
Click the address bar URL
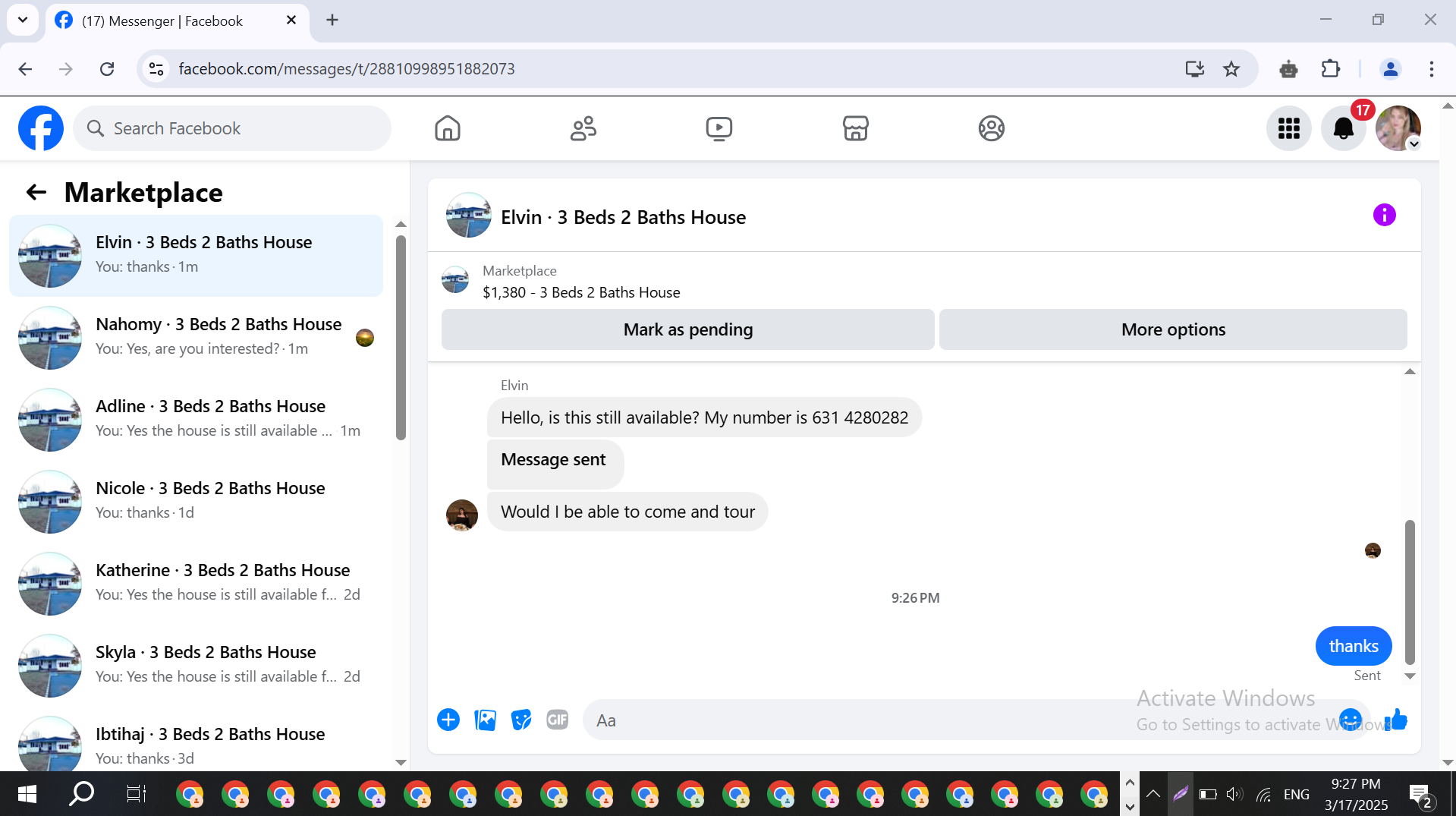click(x=347, y=69)
